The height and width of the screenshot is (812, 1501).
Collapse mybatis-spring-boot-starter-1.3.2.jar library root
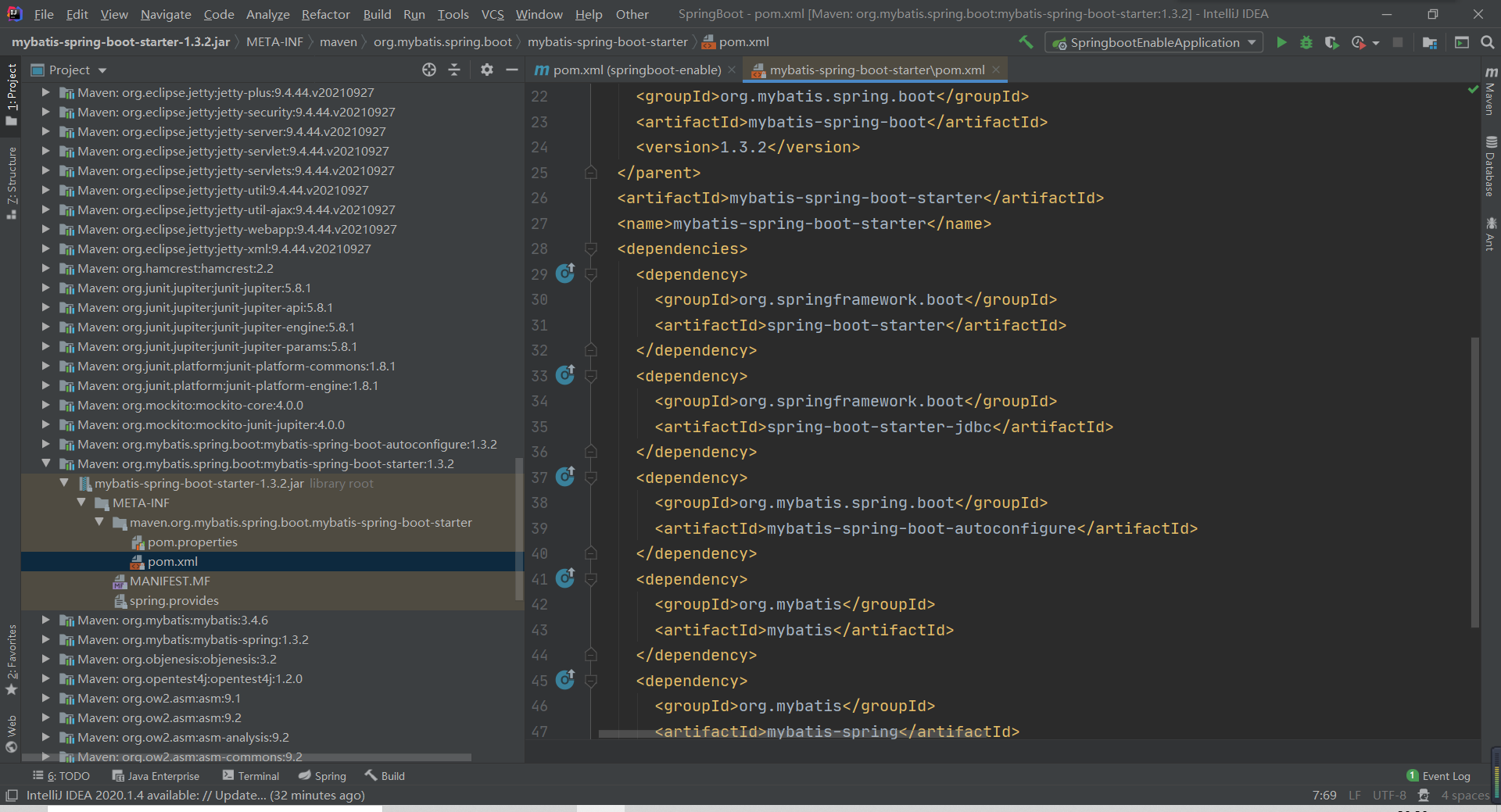(64, 483)
